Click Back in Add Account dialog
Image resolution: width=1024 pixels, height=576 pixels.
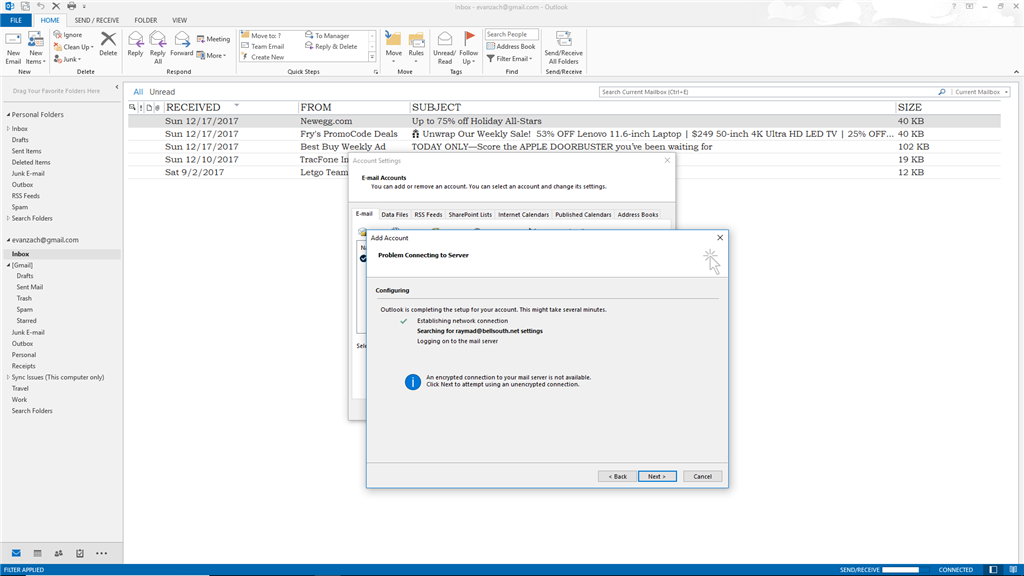tap(617, 476)
